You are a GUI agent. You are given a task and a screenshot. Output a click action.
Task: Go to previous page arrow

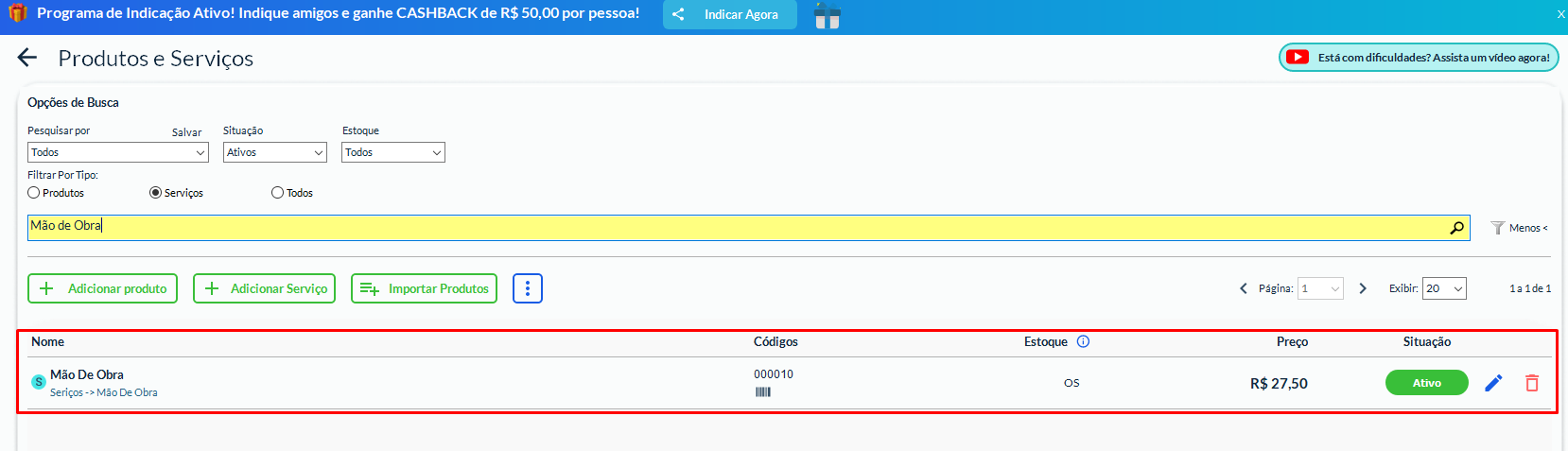point(1244,288)
